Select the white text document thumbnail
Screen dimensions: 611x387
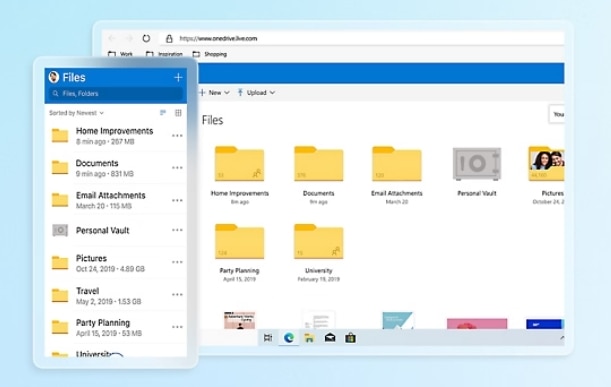319,320
